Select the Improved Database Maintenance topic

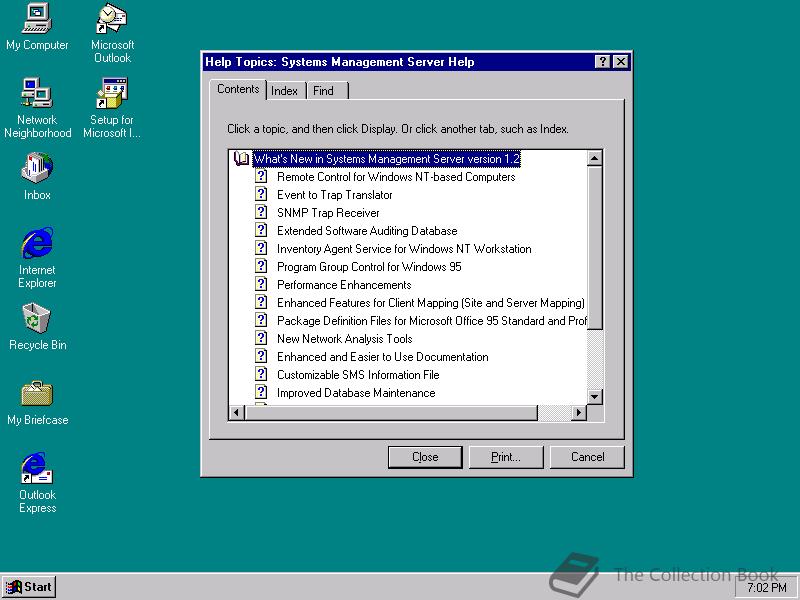[356, 393]
